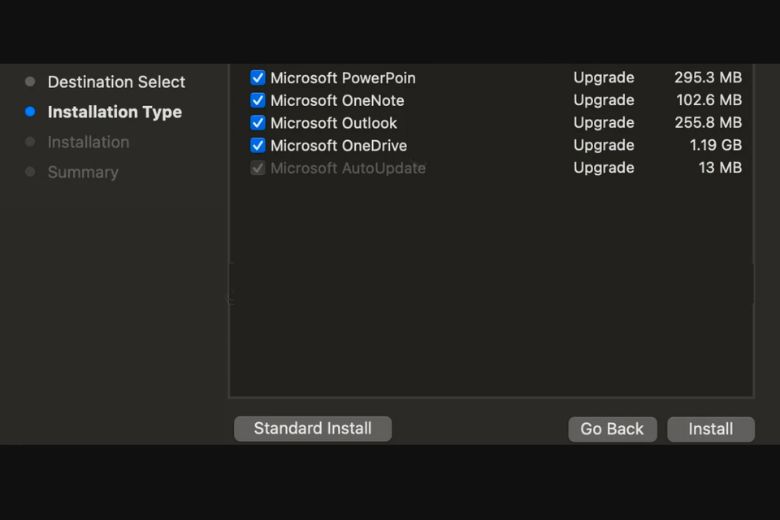The image size is (780, 520).
Task: Click the Upgrade action for Microsoft OneNote
Action: [604, 101]
